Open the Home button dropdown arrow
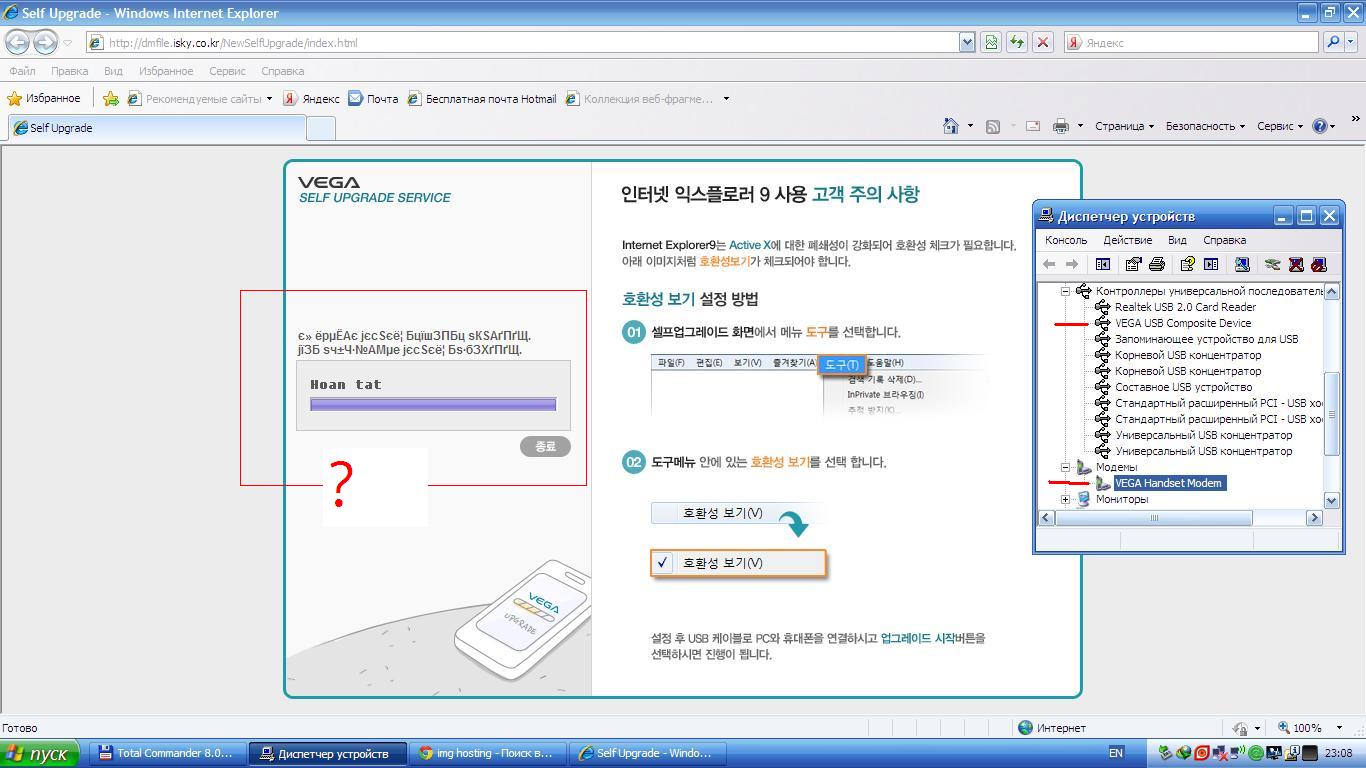The image size is (1366, 768). [x=970, y=126]
